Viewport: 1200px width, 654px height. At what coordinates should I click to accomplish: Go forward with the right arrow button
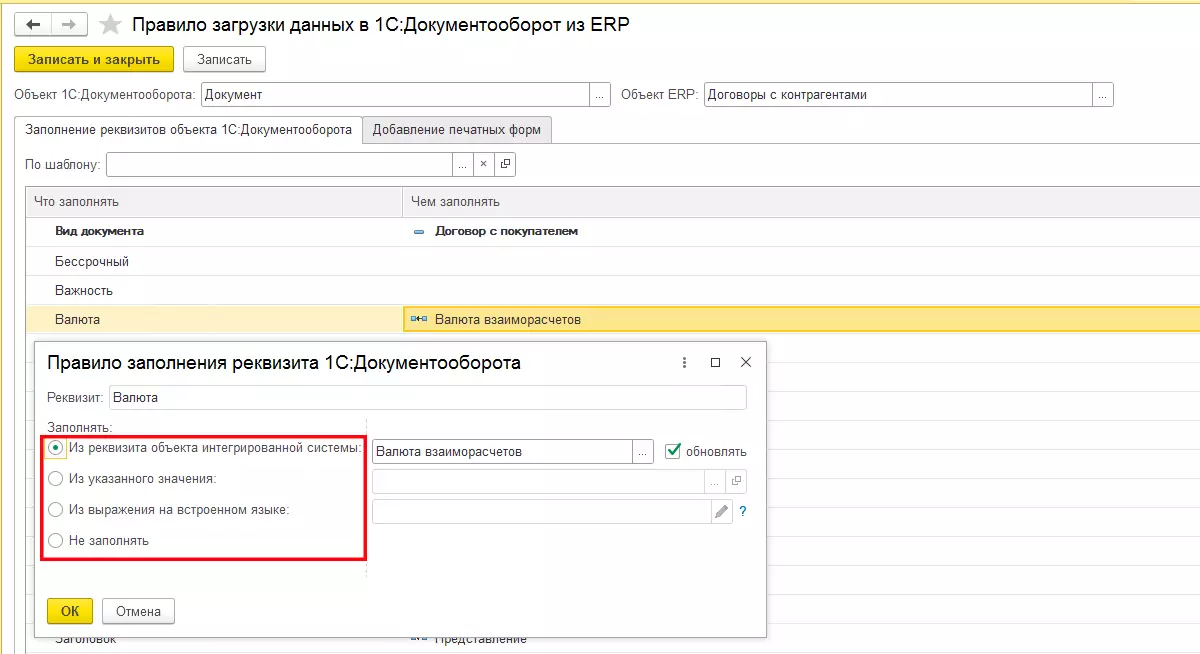click(x=68, y=24)
